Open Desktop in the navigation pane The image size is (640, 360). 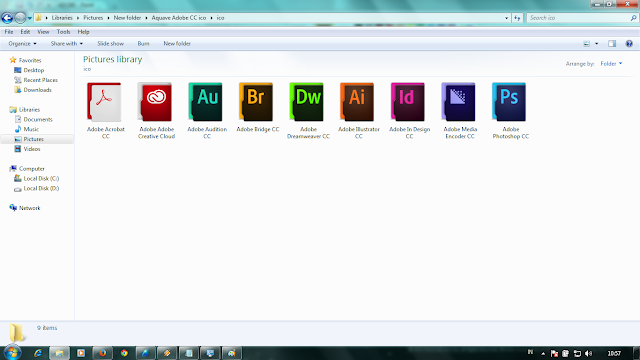pyautogui.click(x=33, y=70)
